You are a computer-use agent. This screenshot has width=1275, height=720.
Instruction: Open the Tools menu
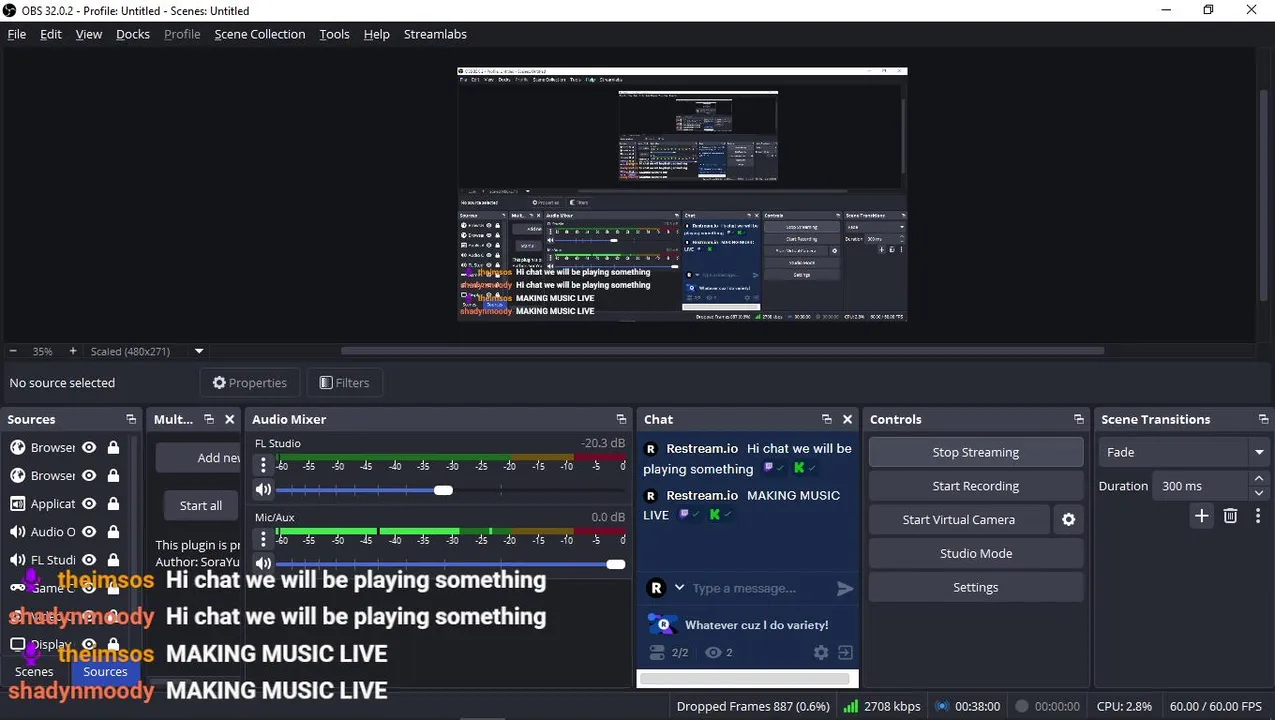click(334, 34)
